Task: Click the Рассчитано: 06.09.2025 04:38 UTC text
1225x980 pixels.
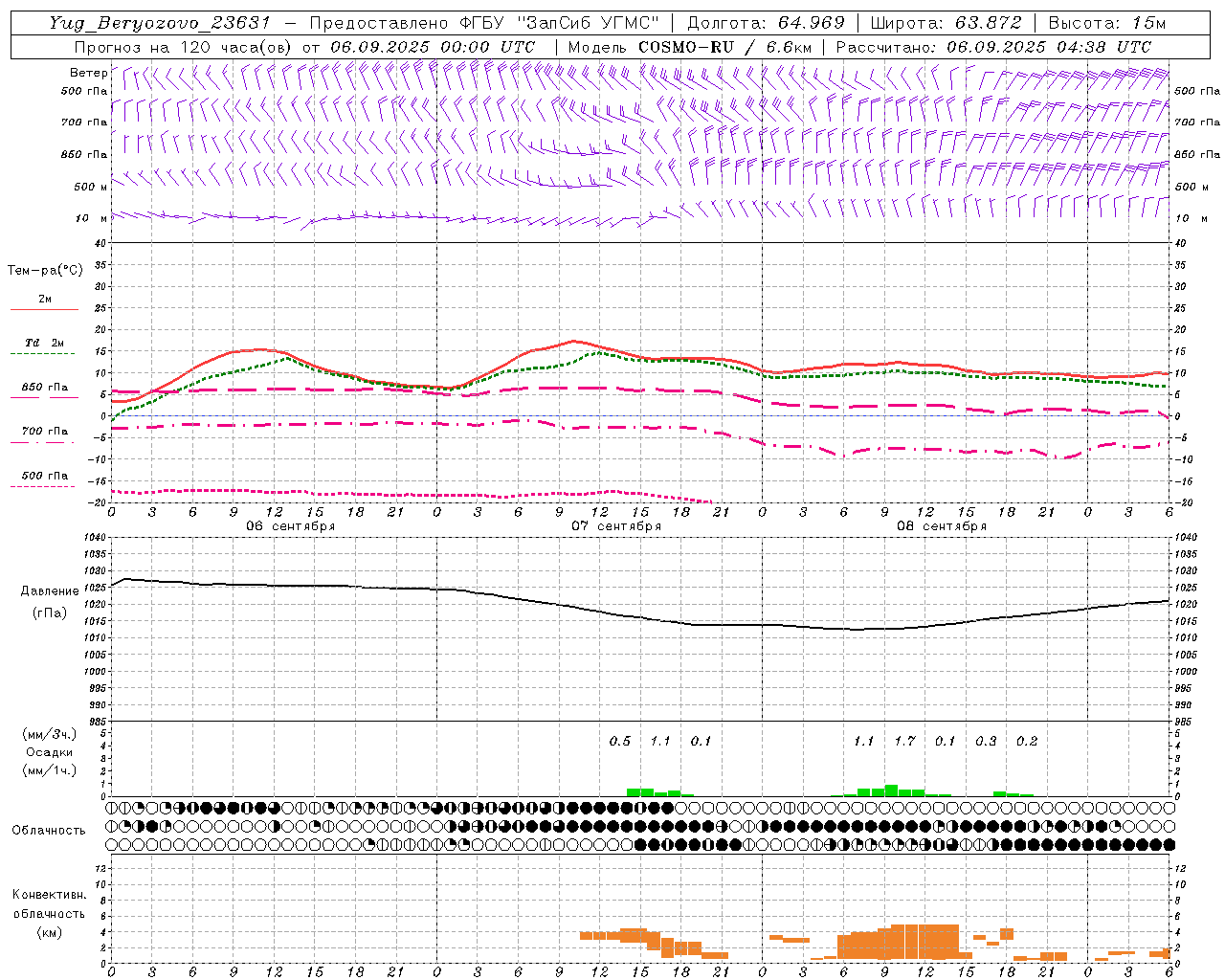Action: [993, 47]
